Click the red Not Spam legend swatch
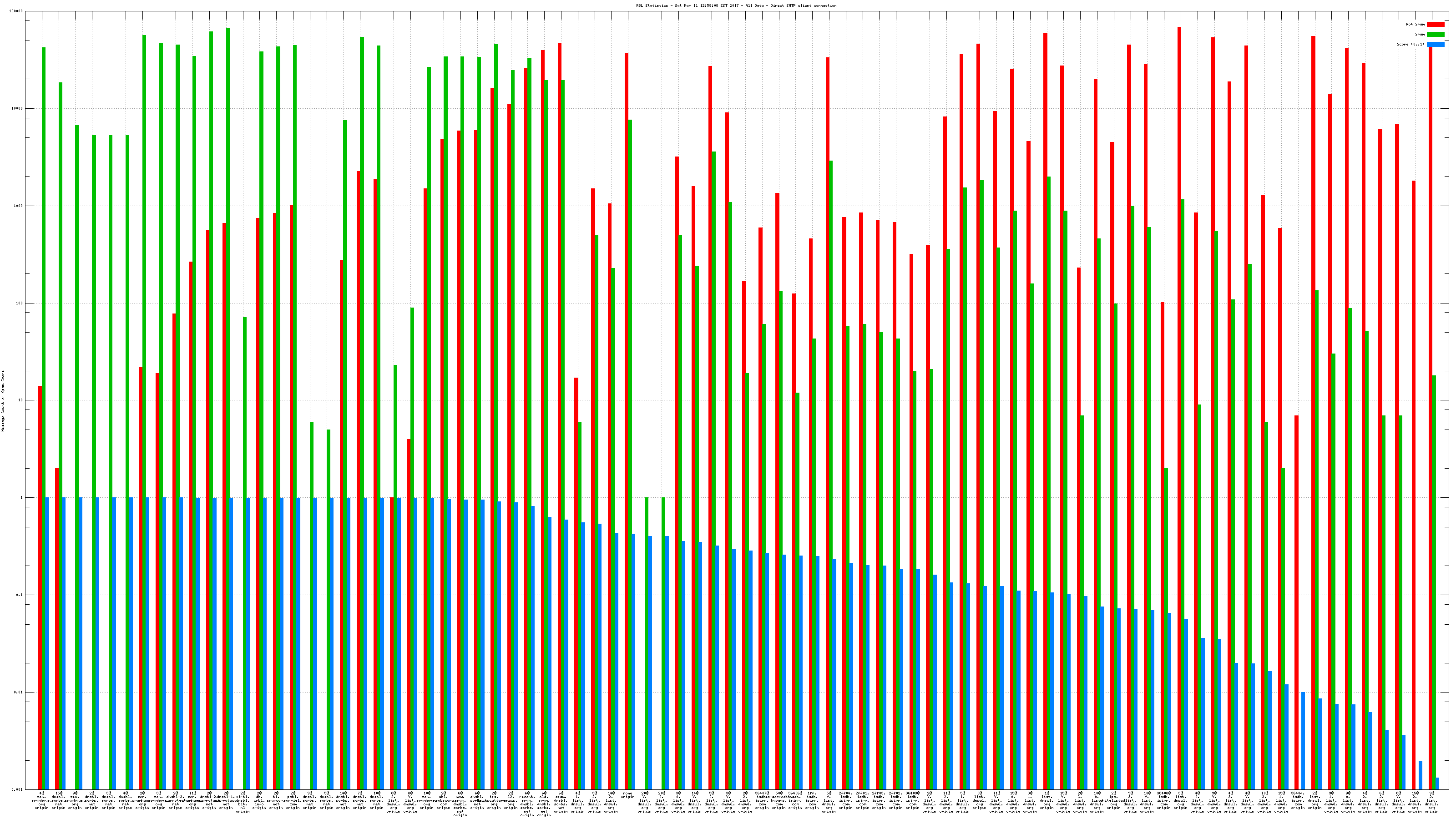1456x819 pixels. pyautogui.click(x=1435, y=24)
